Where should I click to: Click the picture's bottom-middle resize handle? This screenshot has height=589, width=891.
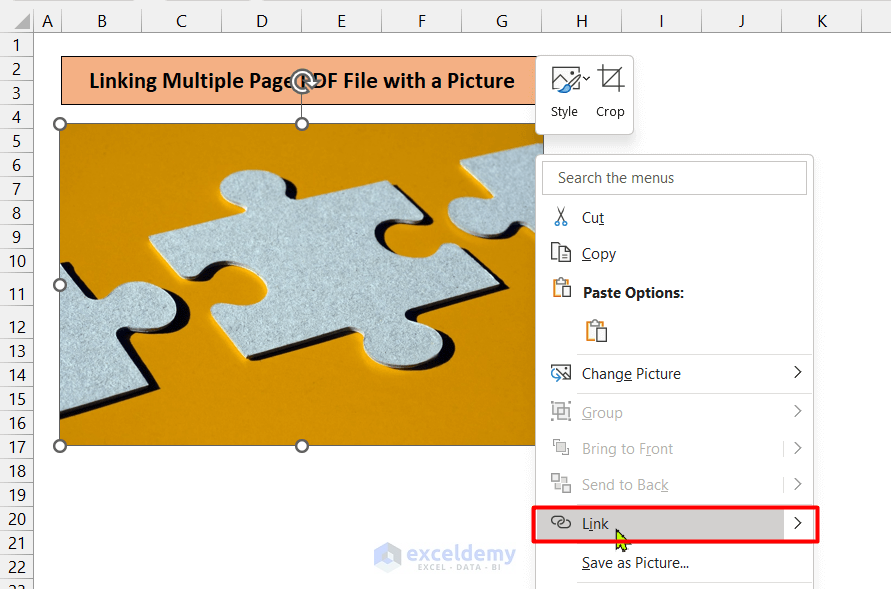tap(302, 446)
